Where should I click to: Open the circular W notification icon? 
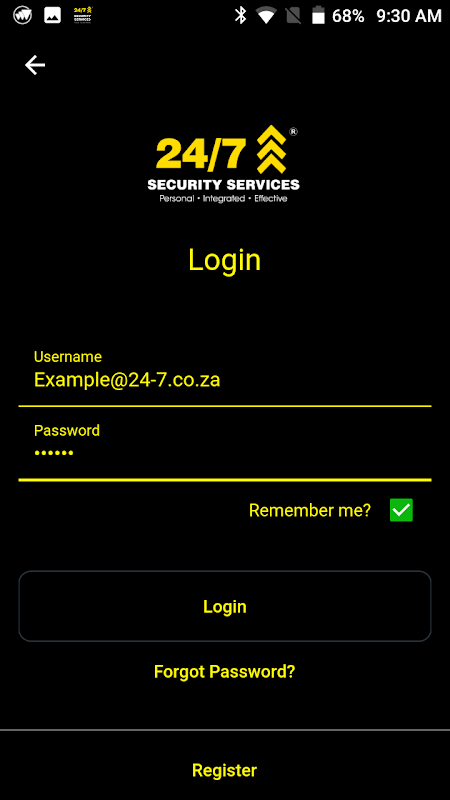pos(22,15)
